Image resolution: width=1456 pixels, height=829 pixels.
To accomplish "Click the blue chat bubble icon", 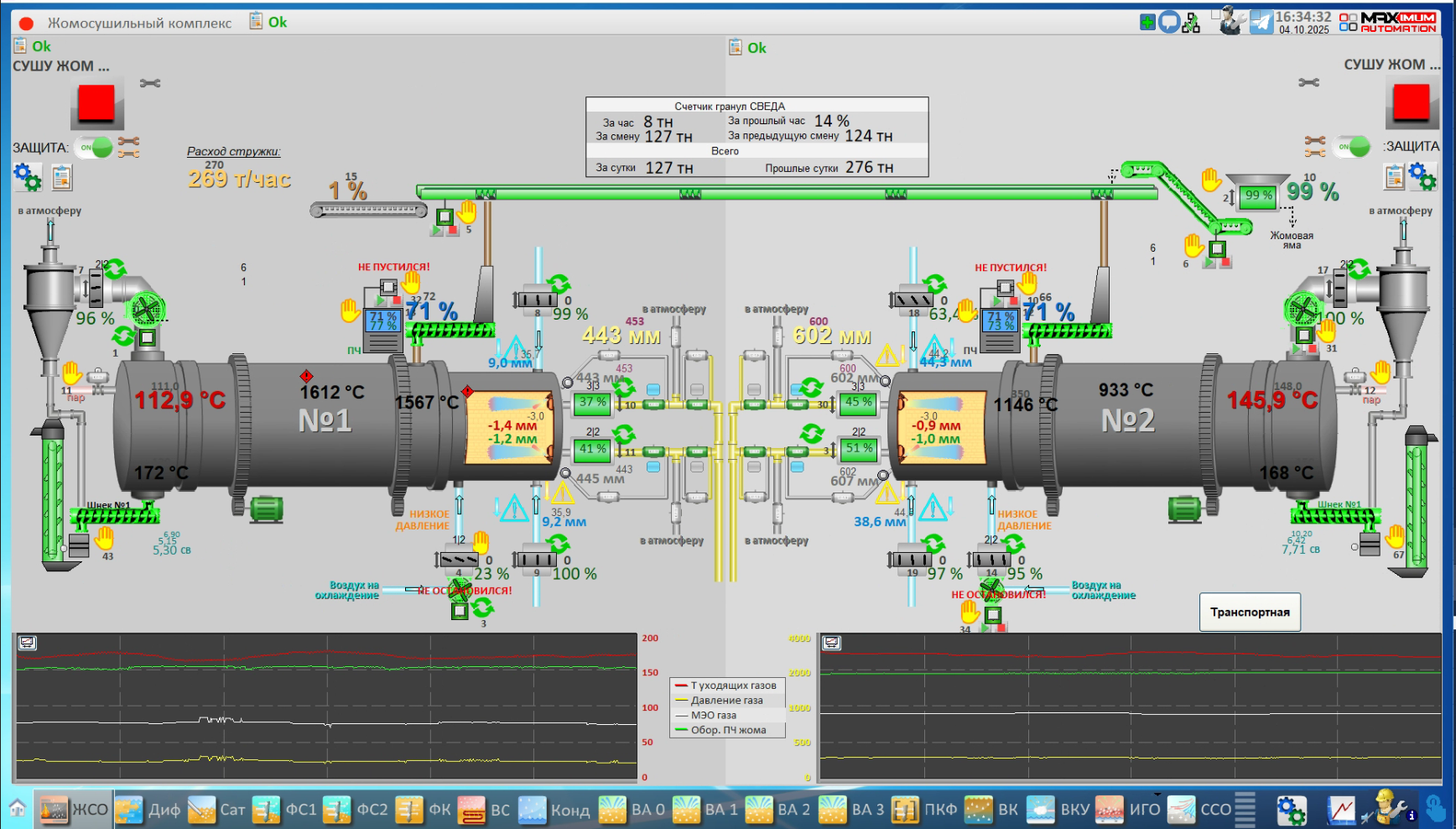I will [x=1169, y=22].
